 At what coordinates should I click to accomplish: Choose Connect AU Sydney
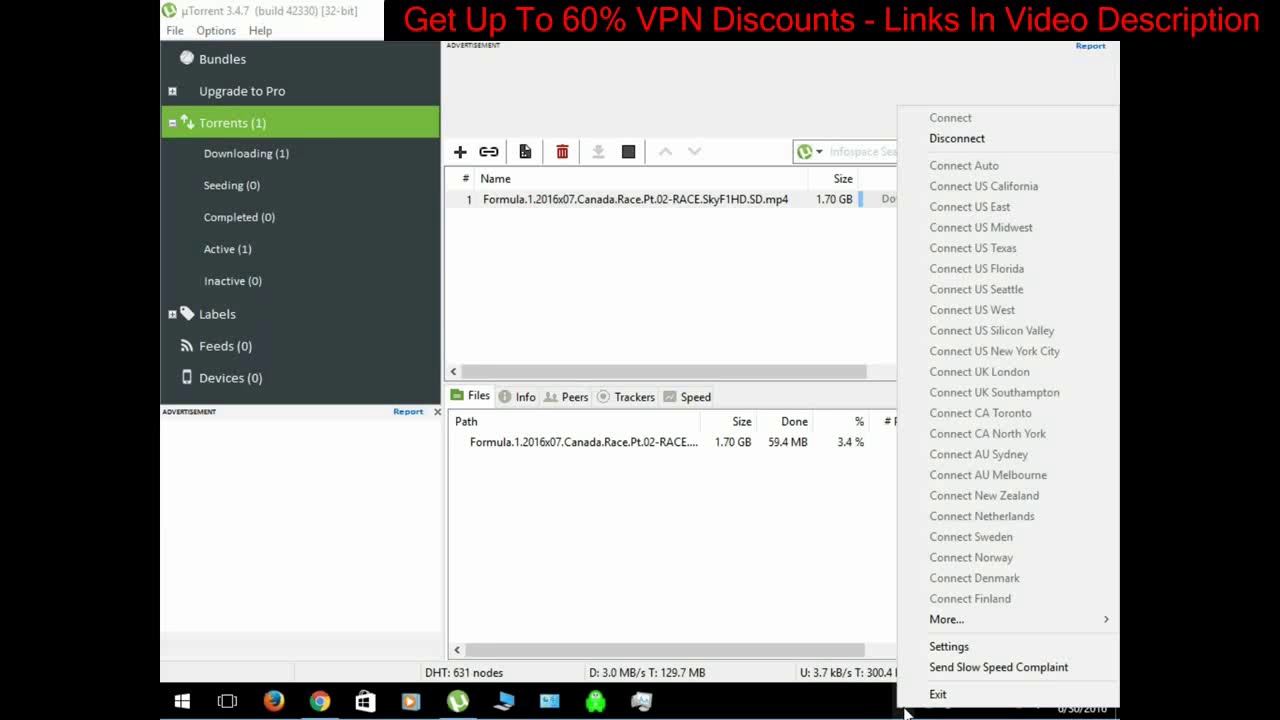978,455
